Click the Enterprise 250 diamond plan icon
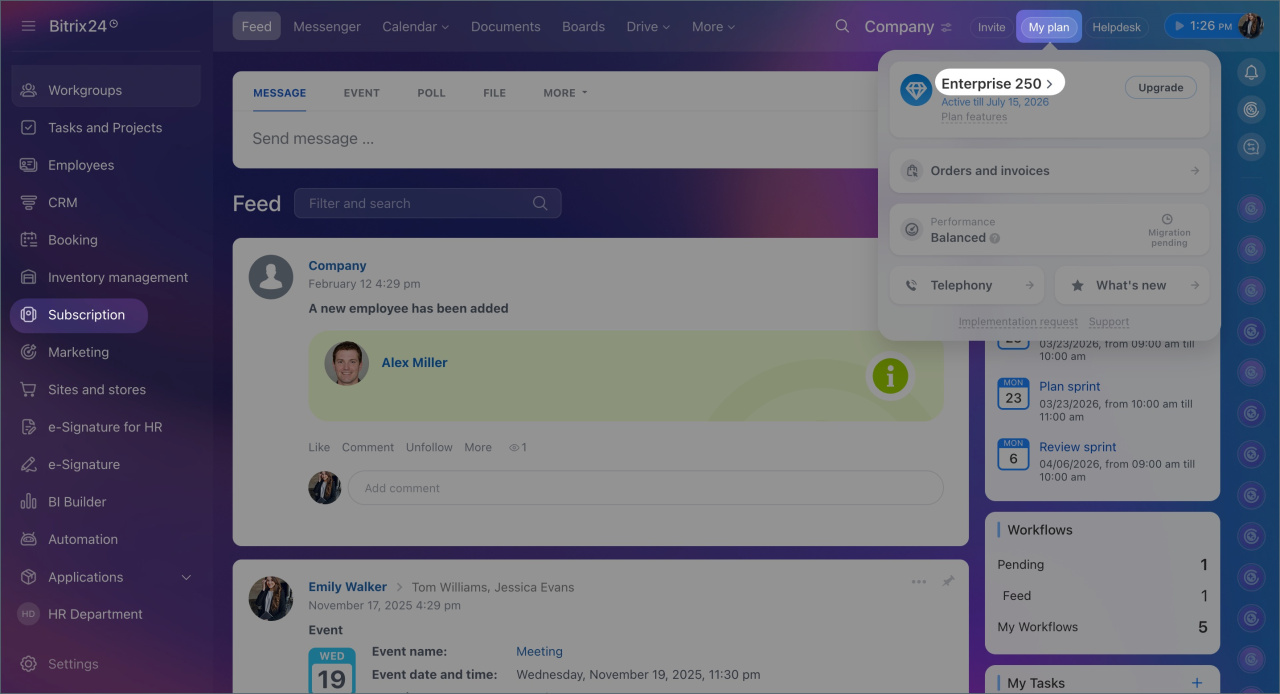 [916, 90]
